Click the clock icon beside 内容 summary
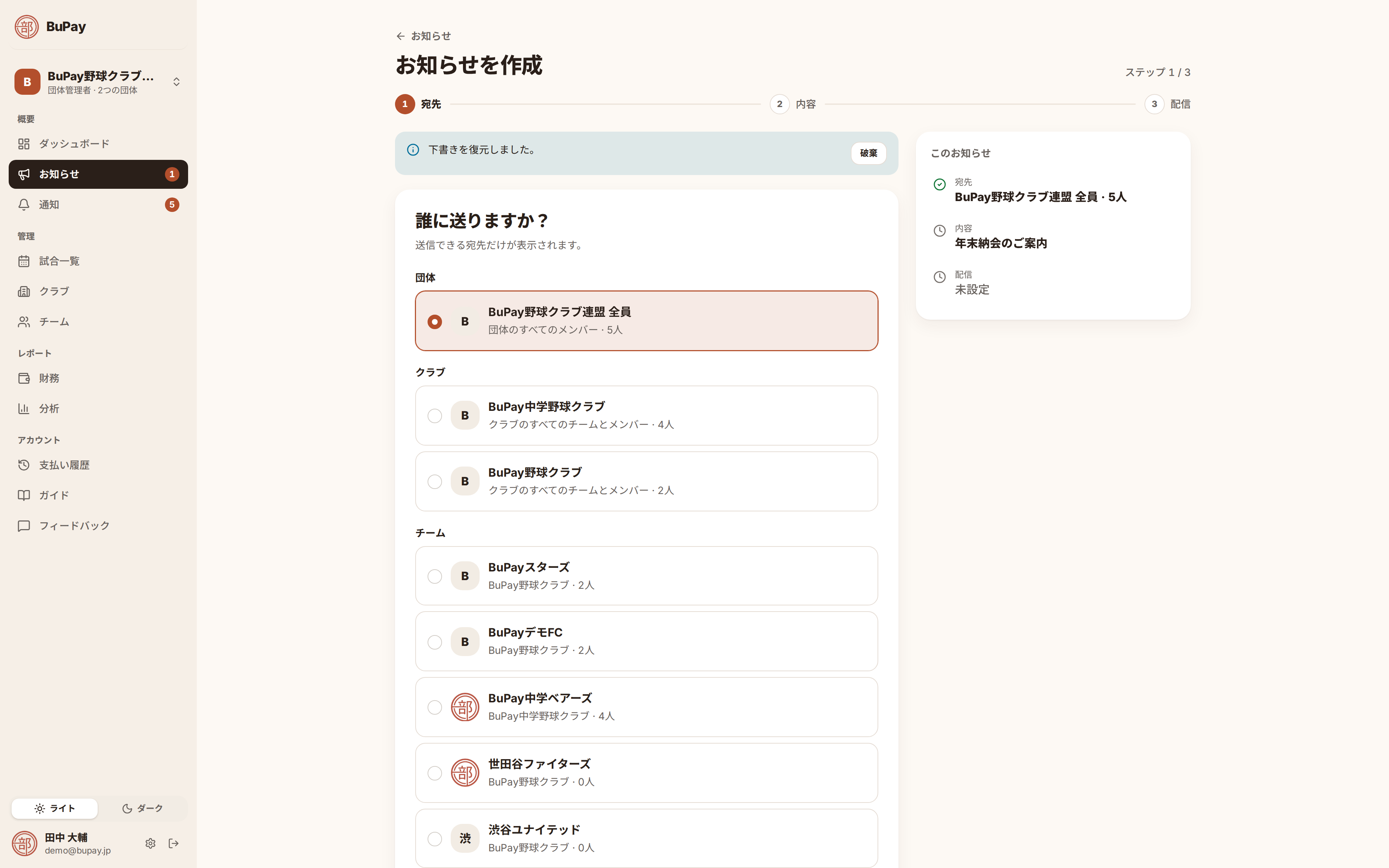Image resolution: width=1389 pixels, height=868 pixels. (x=940, y=231)
